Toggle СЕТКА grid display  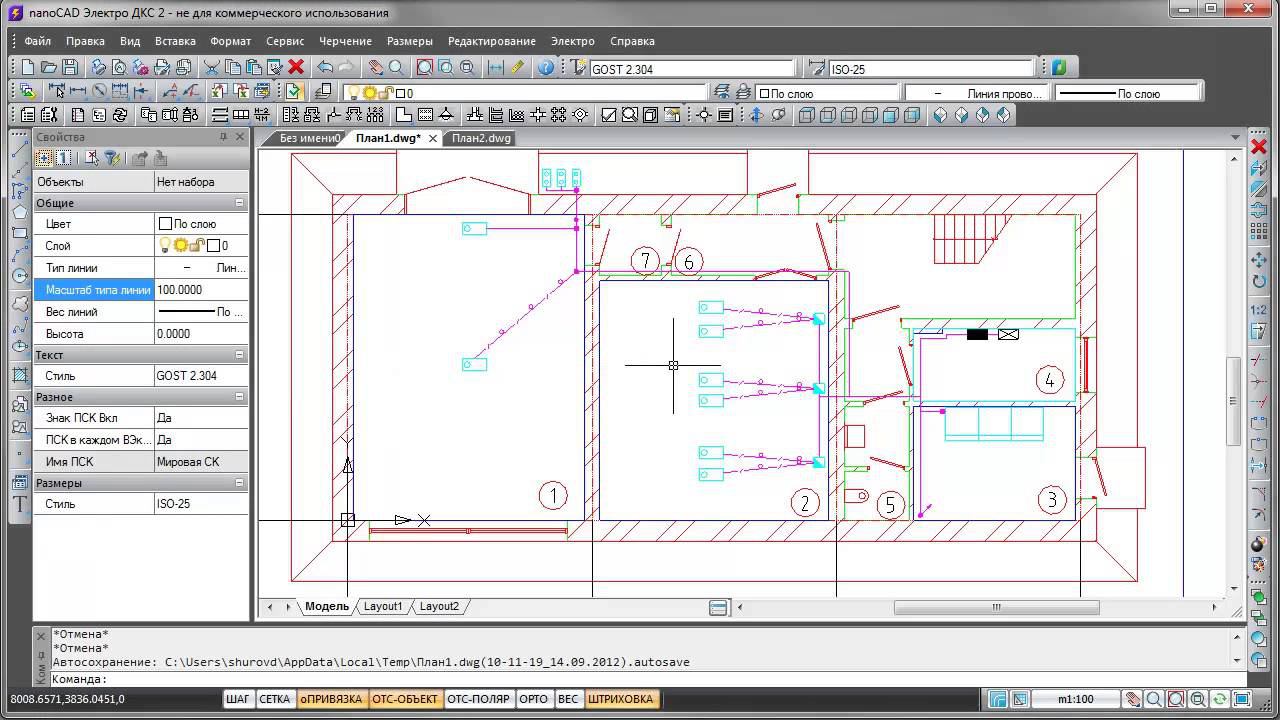pos(274,699)
